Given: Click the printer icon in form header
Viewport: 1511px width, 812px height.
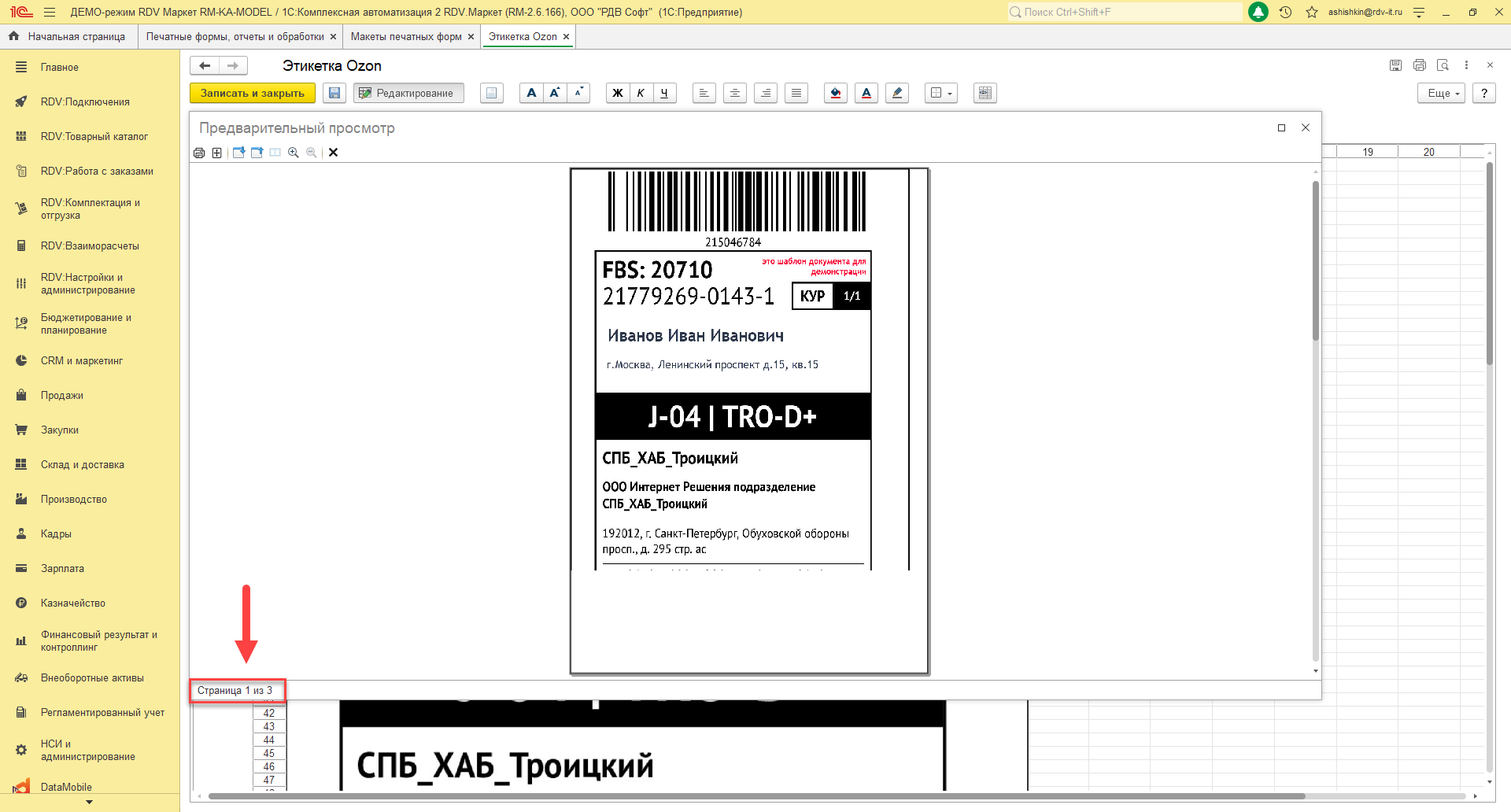Looking at the screenshot, I should (x=1420, y=65).
